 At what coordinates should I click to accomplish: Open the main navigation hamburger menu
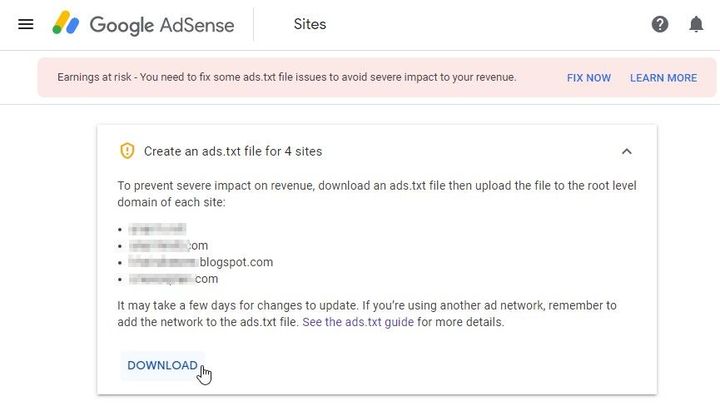click(26, 24)
